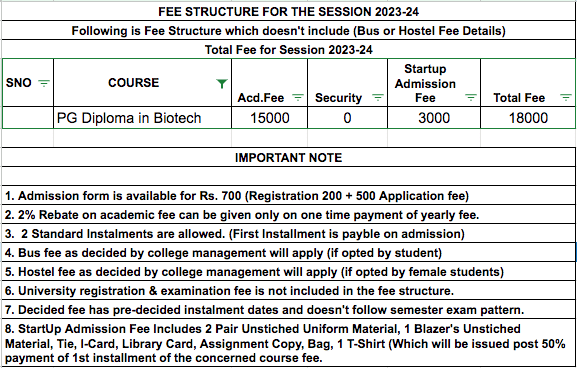Viewport: 577px width, 368px height.
Task: Select the 15000 academic fee cell
Action: [x=270, y=118]
